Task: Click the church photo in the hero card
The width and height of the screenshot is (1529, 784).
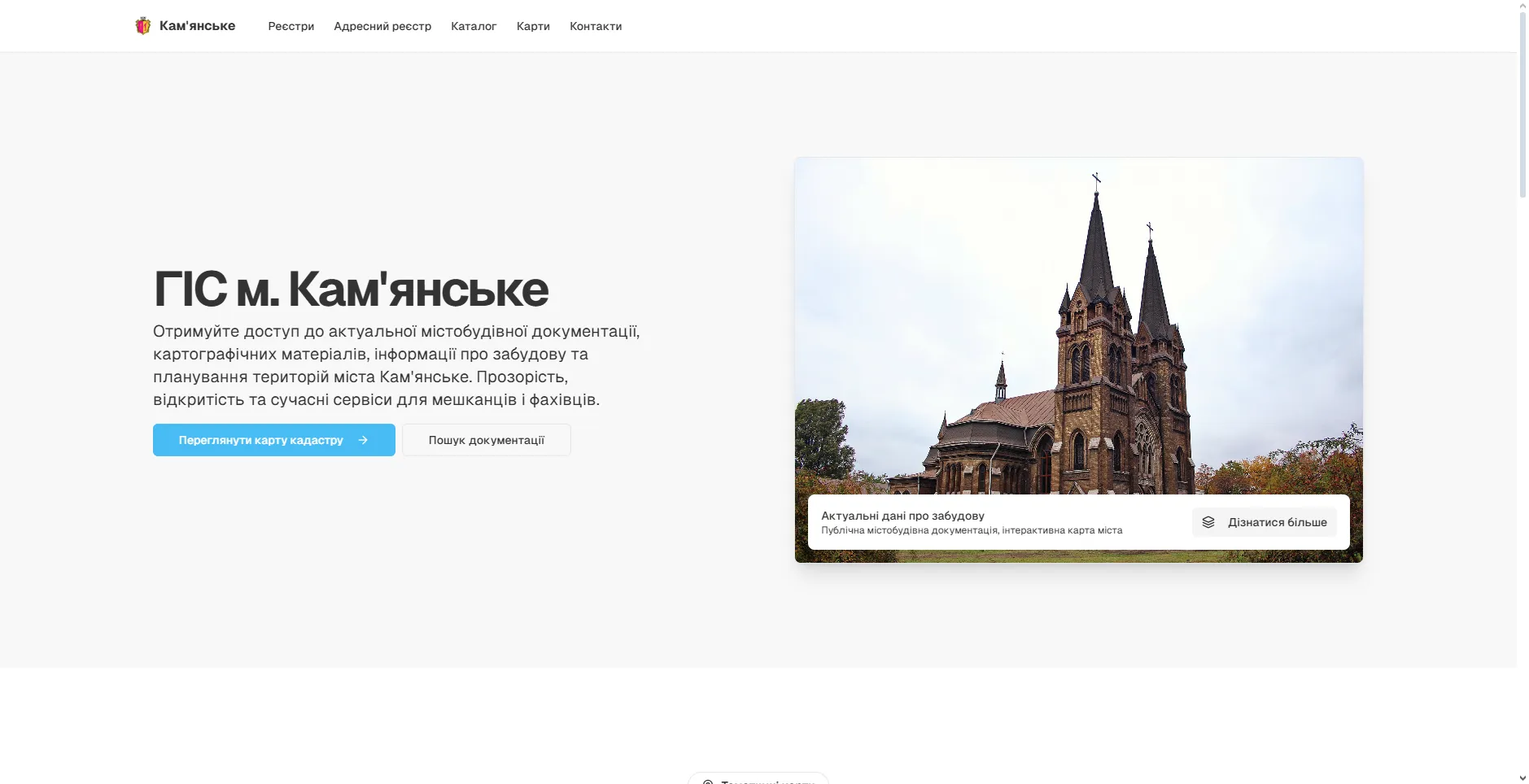Action: pos(1079,325)
